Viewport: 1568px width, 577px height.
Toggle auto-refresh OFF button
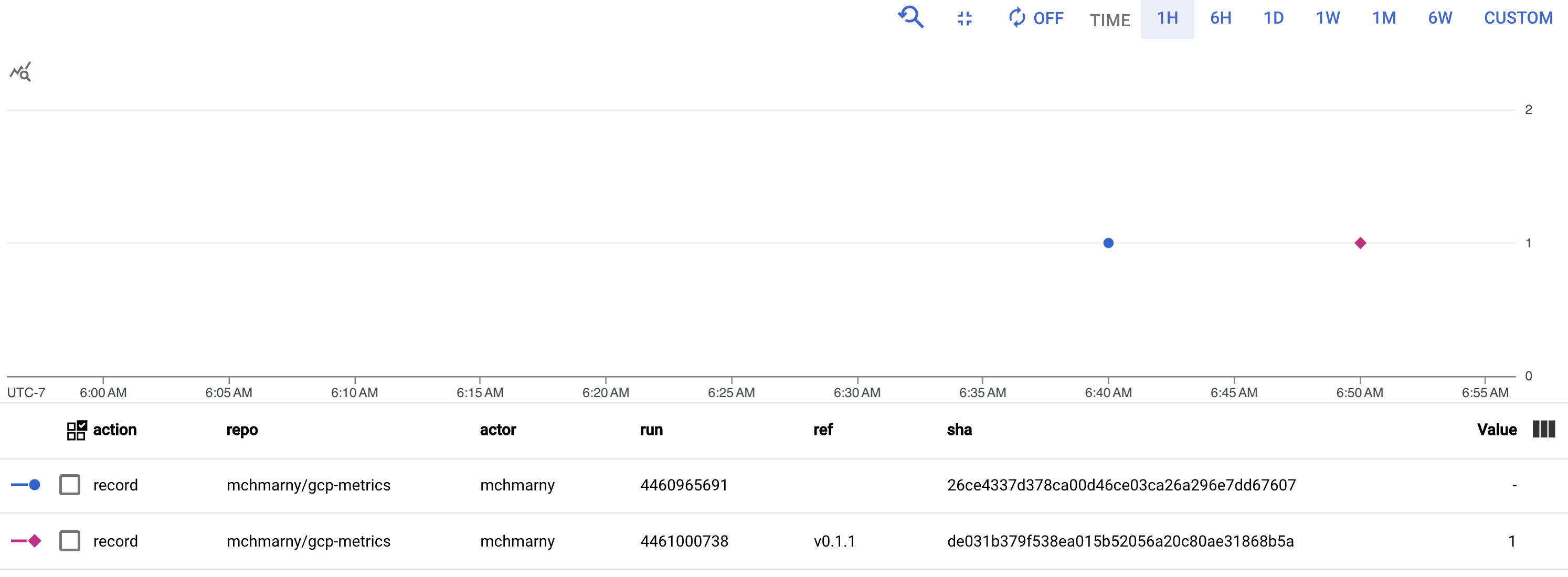[1036, 18]
